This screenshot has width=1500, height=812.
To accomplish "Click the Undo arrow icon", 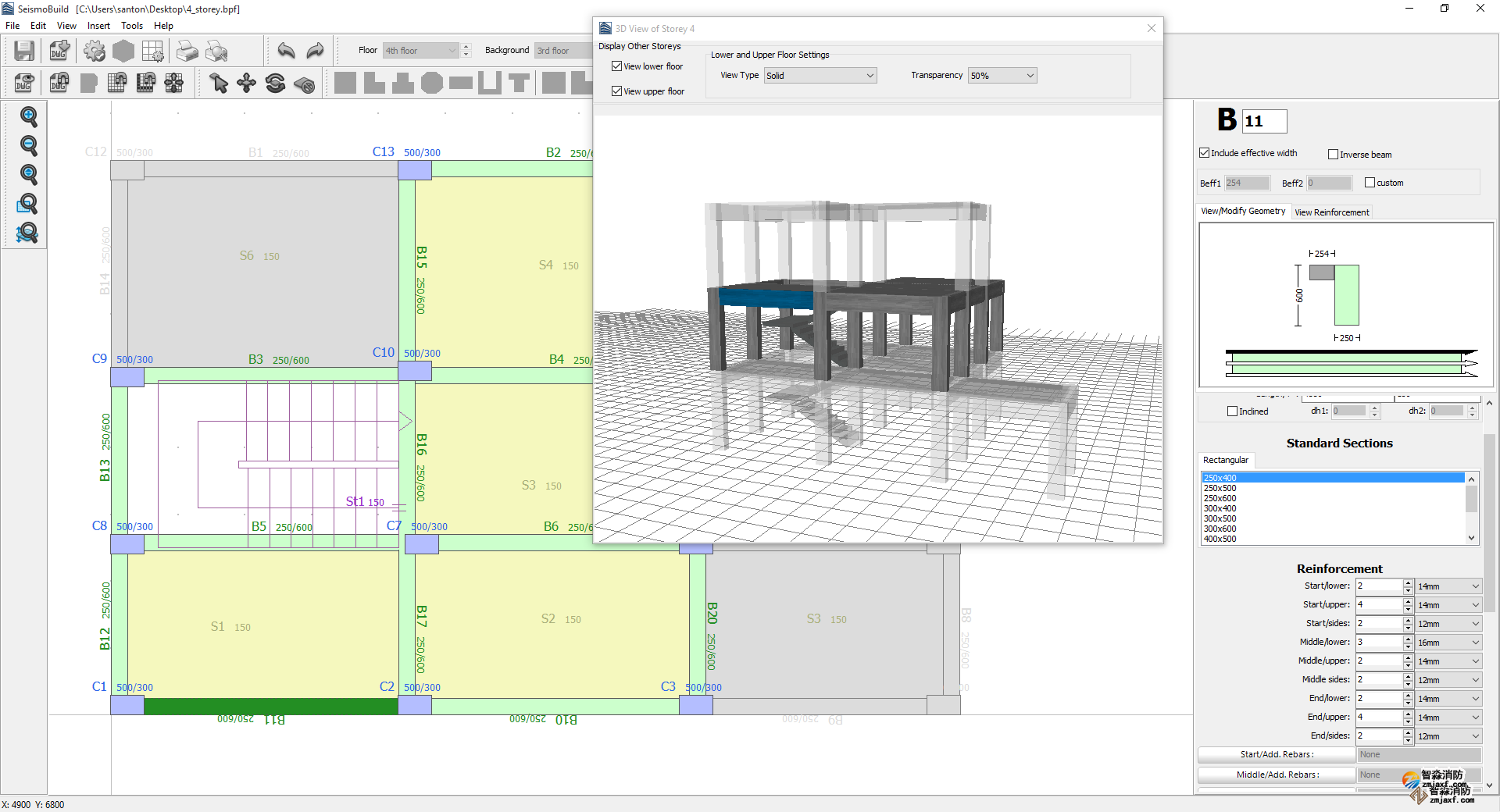I will point(286,52).
